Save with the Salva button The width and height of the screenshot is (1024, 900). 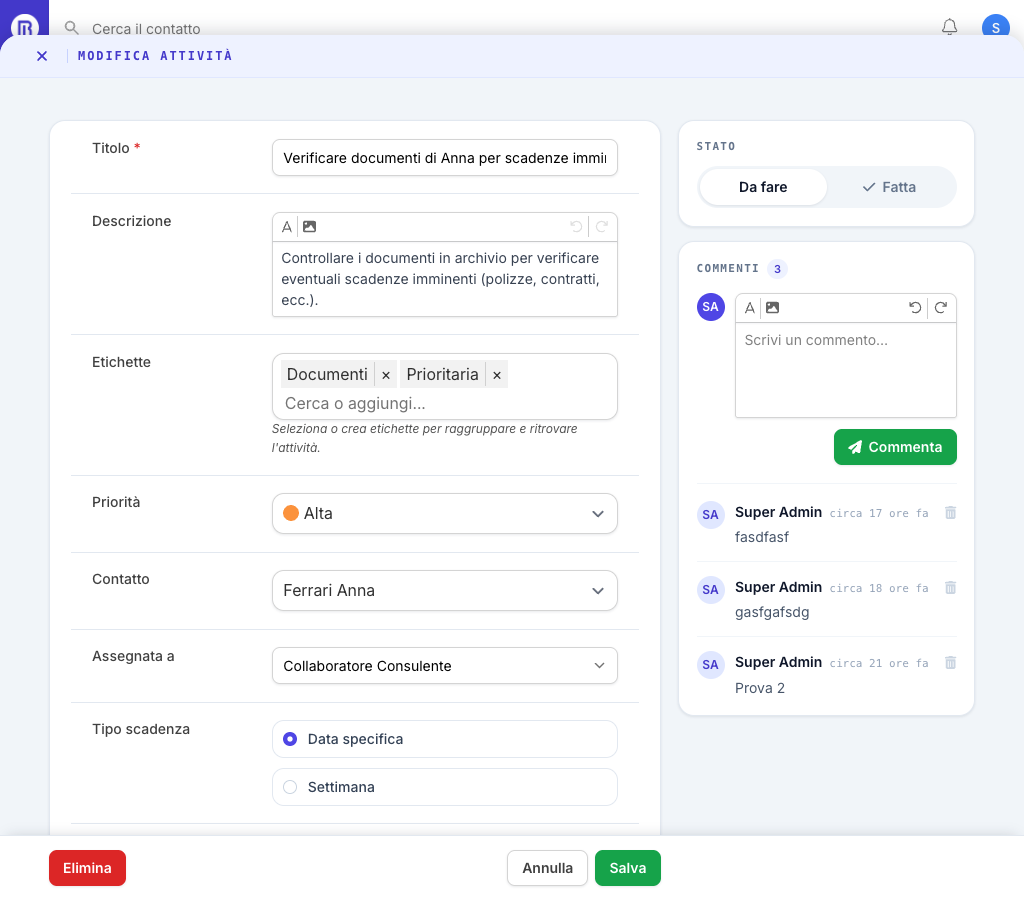(628, 868)
